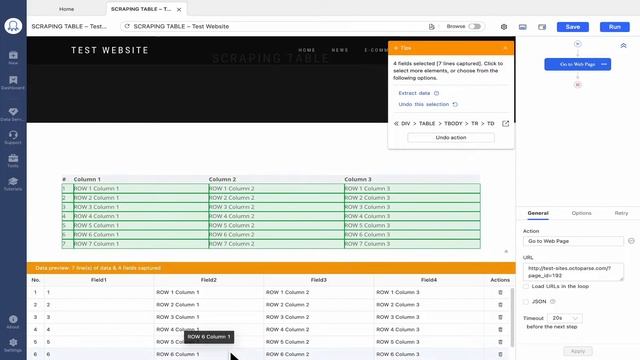640x360 pixels.
Task: Delete data preview row with ROW 5 Column 2
Action: coord(500,342)
